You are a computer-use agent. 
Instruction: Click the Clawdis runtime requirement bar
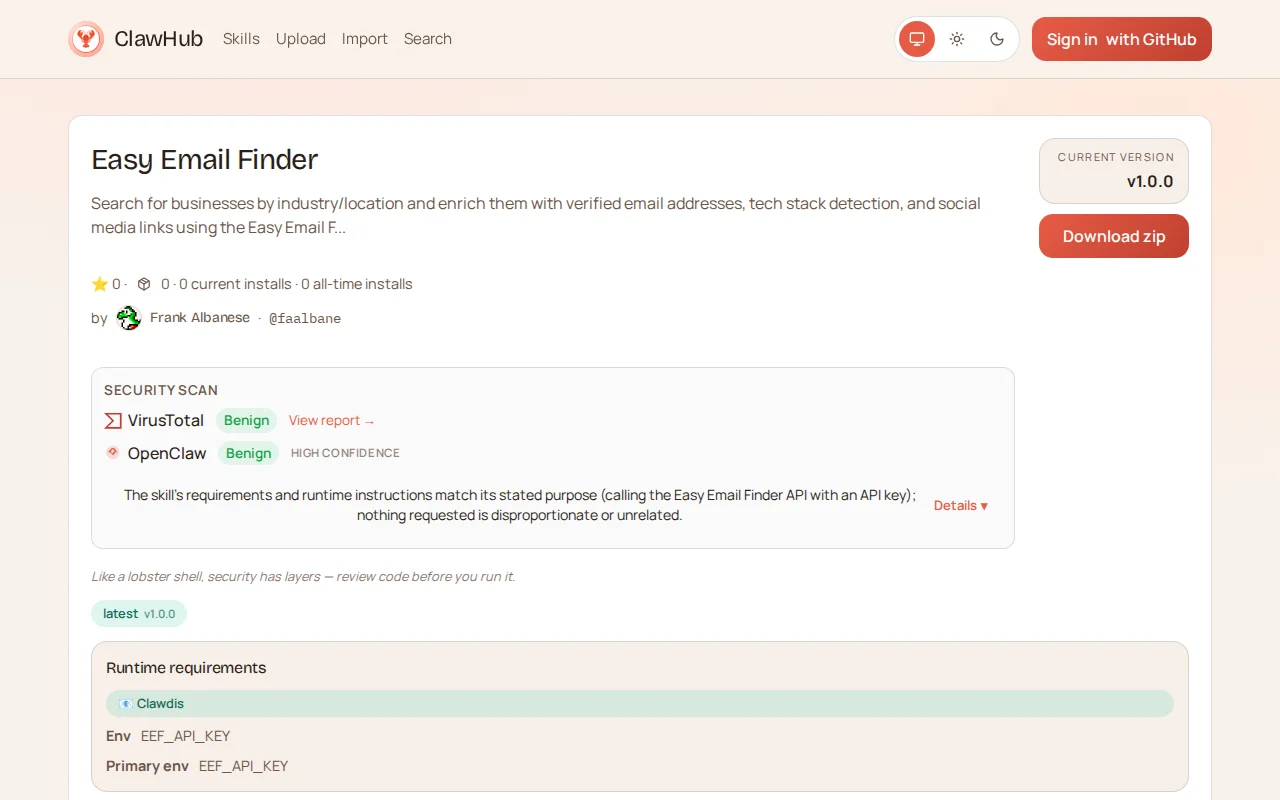[640, 704]
